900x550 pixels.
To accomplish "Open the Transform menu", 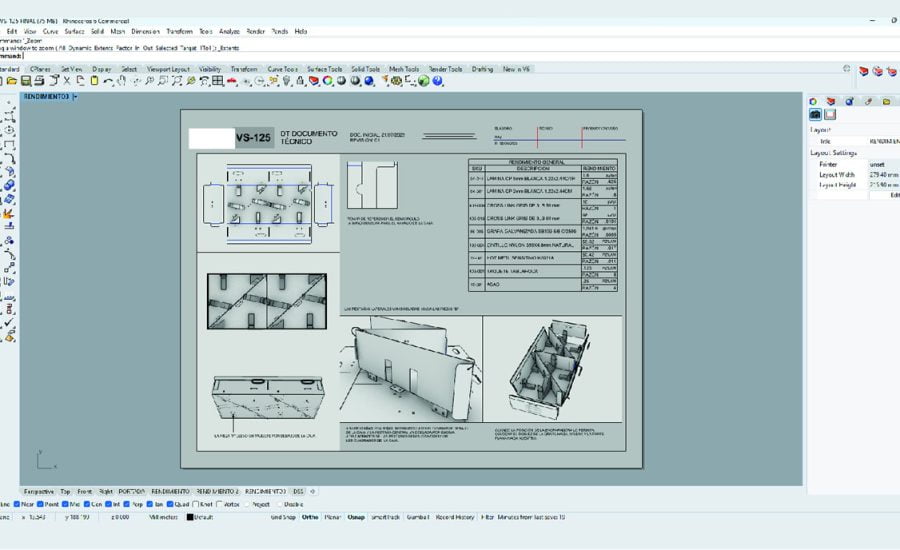I will click(x=178, y=31).
